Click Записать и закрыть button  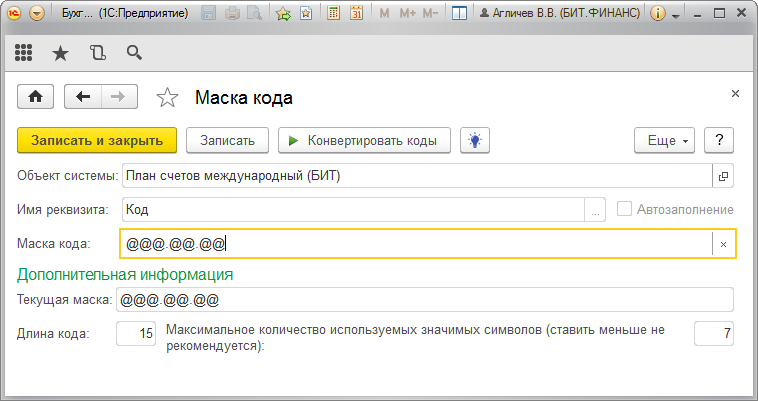[97, 141]
